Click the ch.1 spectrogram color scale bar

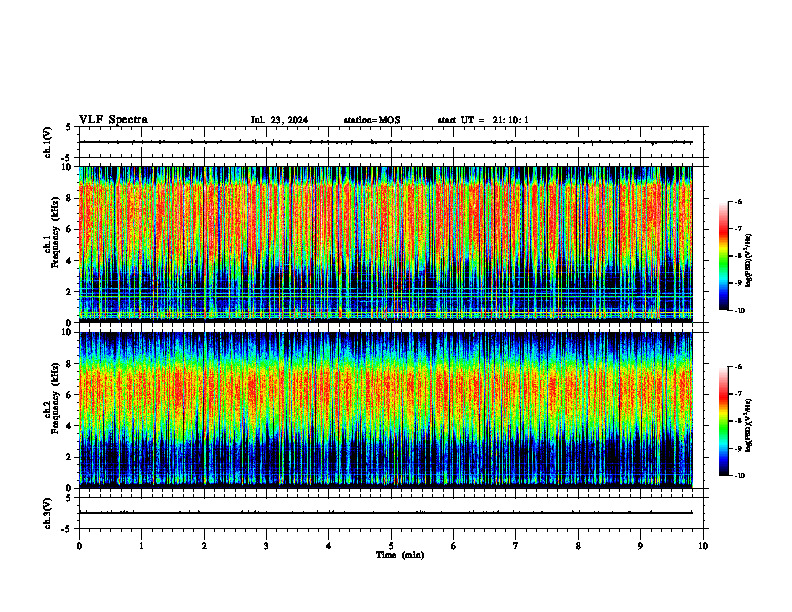point(724,256)
